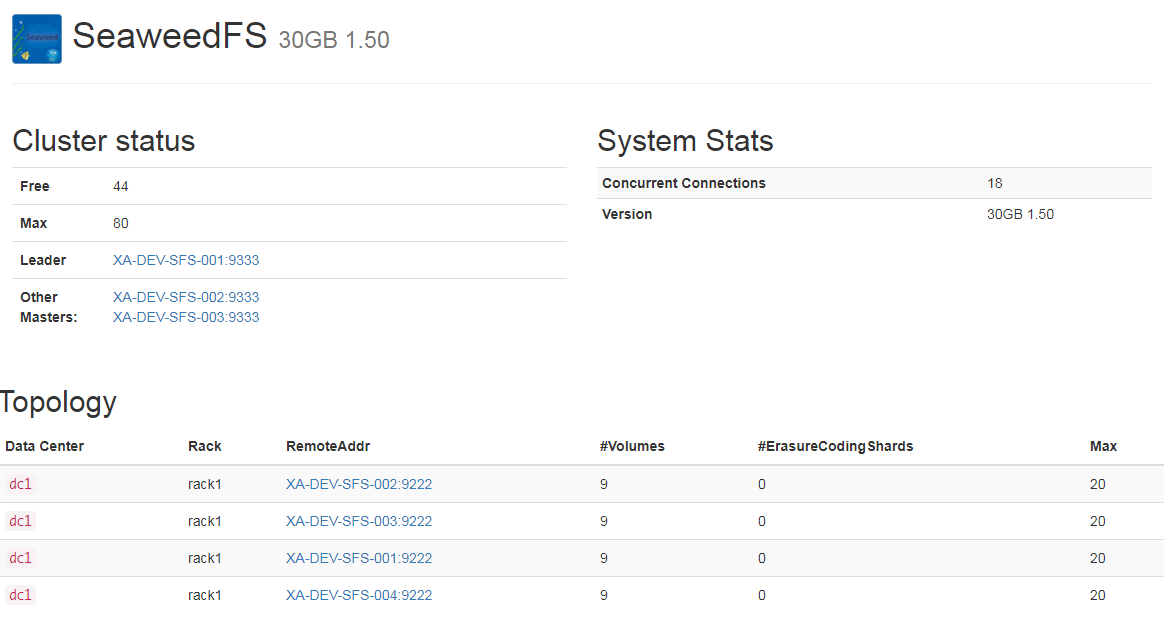This screenshot has width=1164, height=626.
Task: Click the Topology heading
Action: pos(59,402)
